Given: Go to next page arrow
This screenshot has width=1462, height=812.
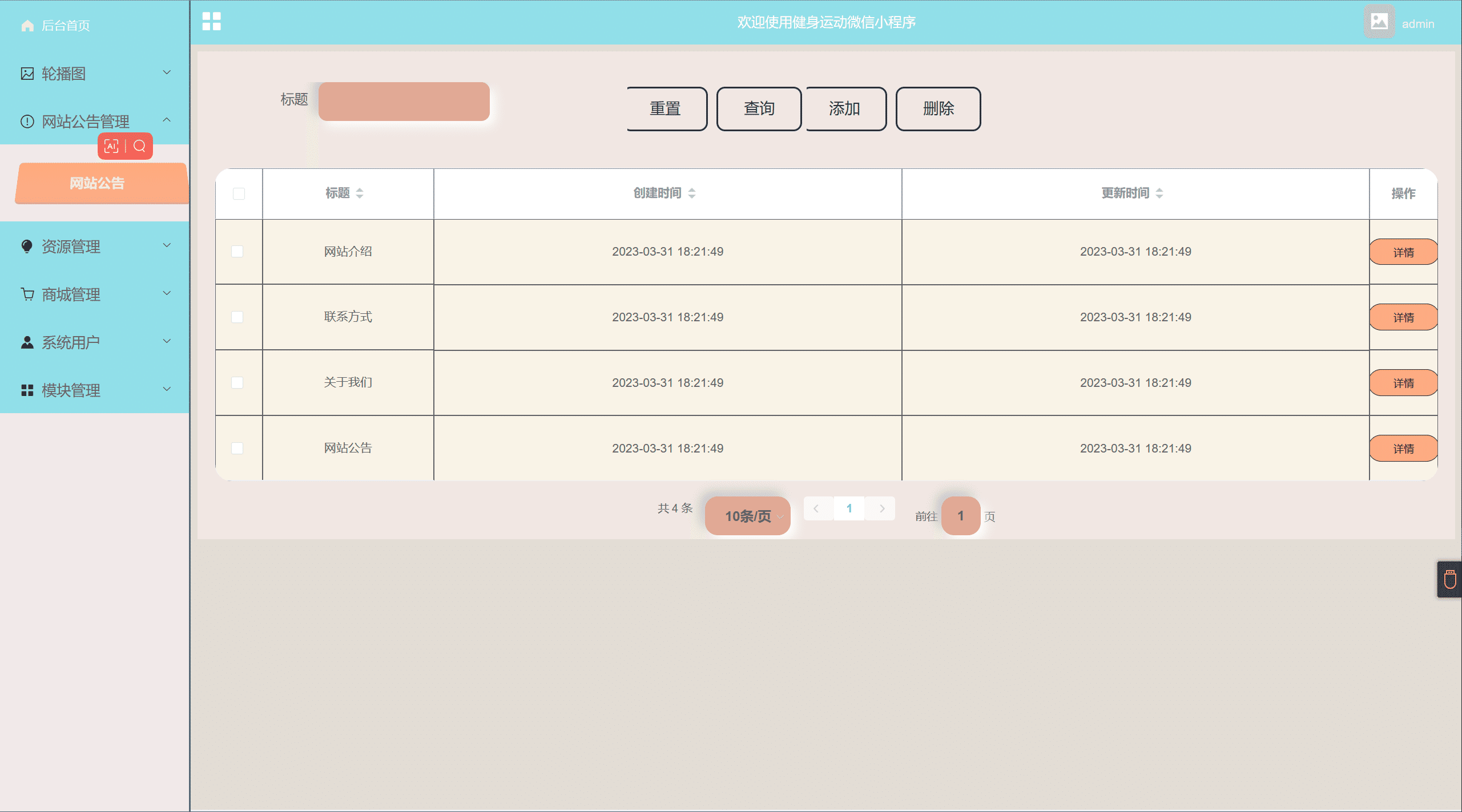Looking at the screenshot, I should [x=882, y=508].
